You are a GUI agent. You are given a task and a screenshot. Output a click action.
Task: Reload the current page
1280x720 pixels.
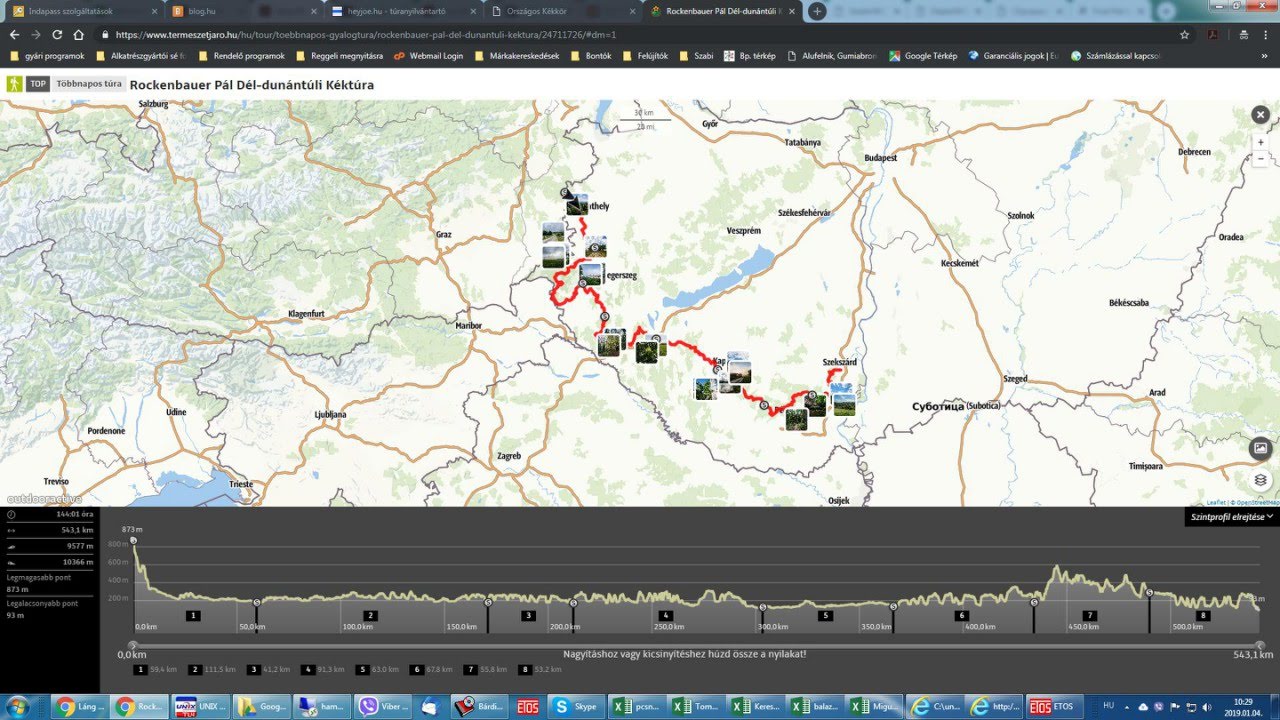pos(57,34)
